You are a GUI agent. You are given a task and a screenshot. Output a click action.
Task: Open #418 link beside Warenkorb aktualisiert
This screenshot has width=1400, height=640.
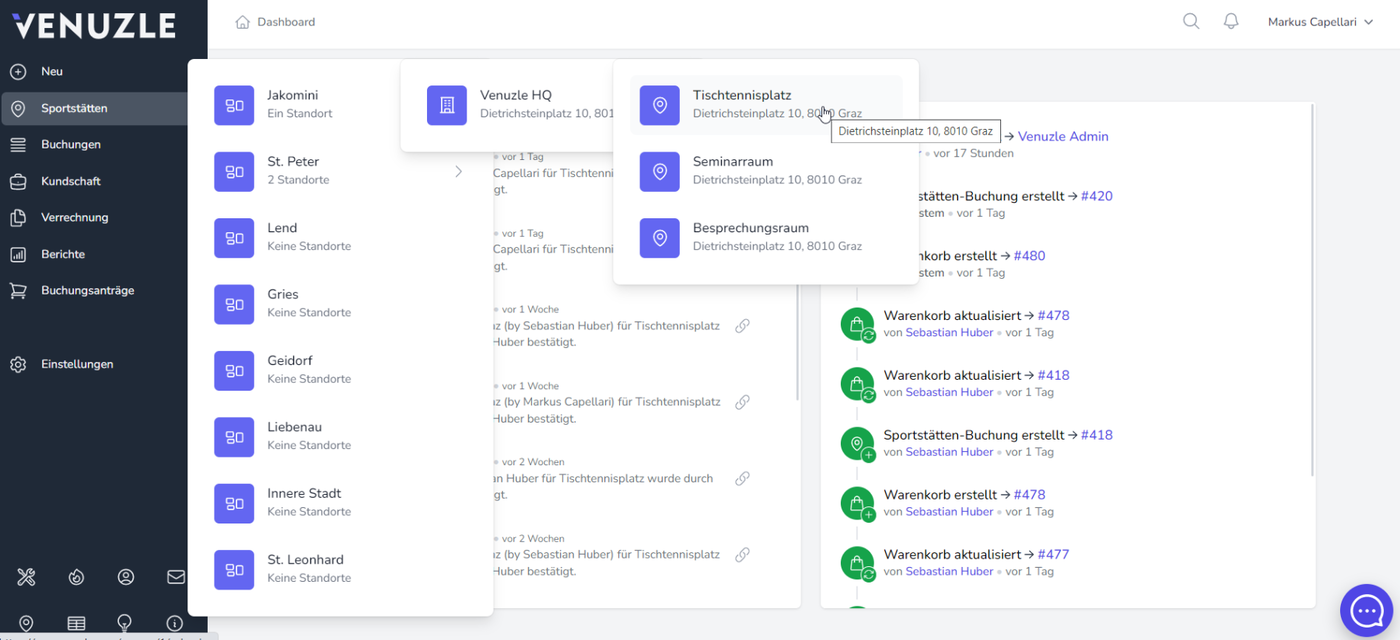(x=1054, y=376)
